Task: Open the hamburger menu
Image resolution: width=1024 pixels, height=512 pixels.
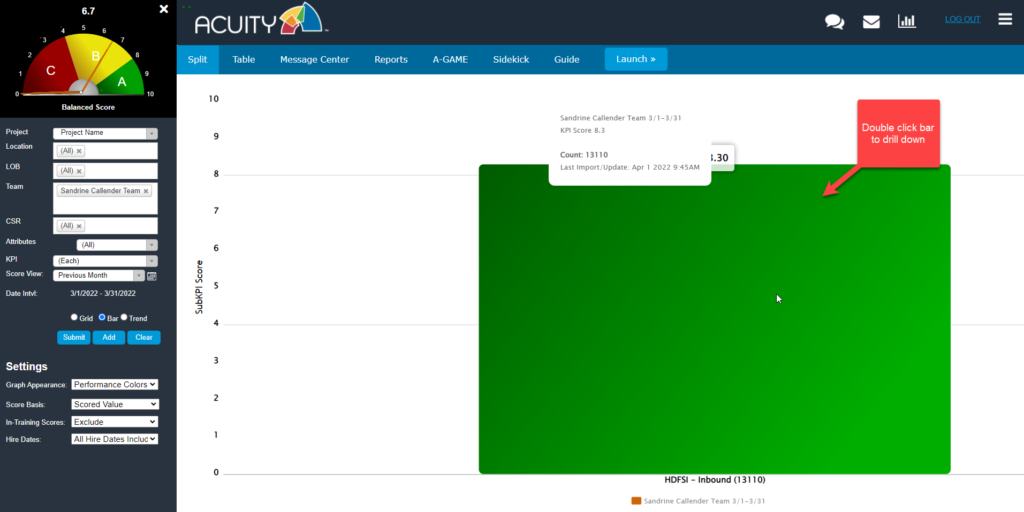Action: coord(1004,19)
